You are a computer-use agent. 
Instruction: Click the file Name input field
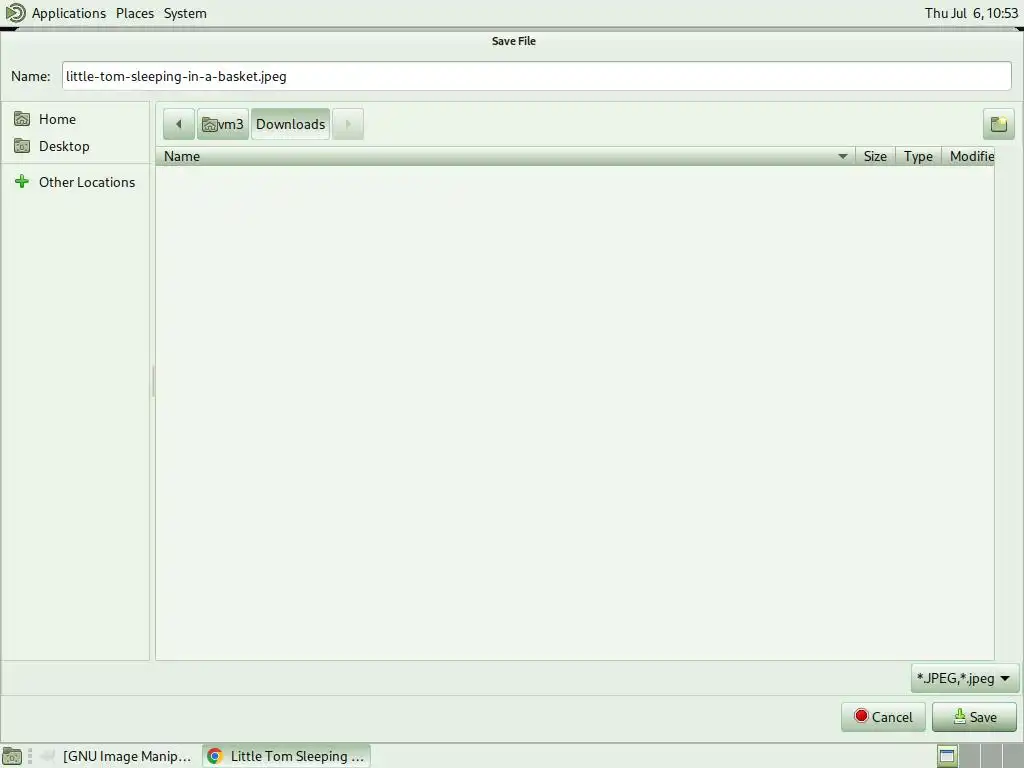[537, 76]
